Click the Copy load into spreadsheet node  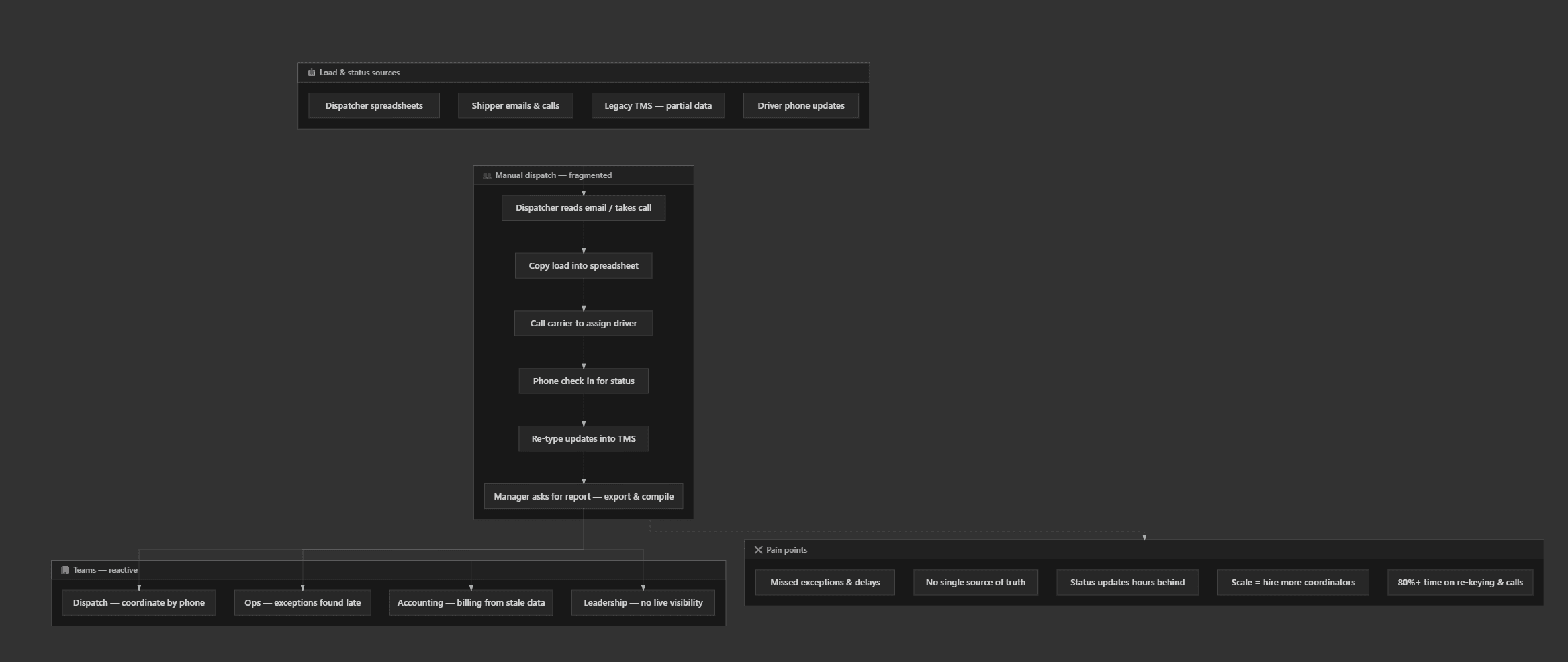(584, 266)
